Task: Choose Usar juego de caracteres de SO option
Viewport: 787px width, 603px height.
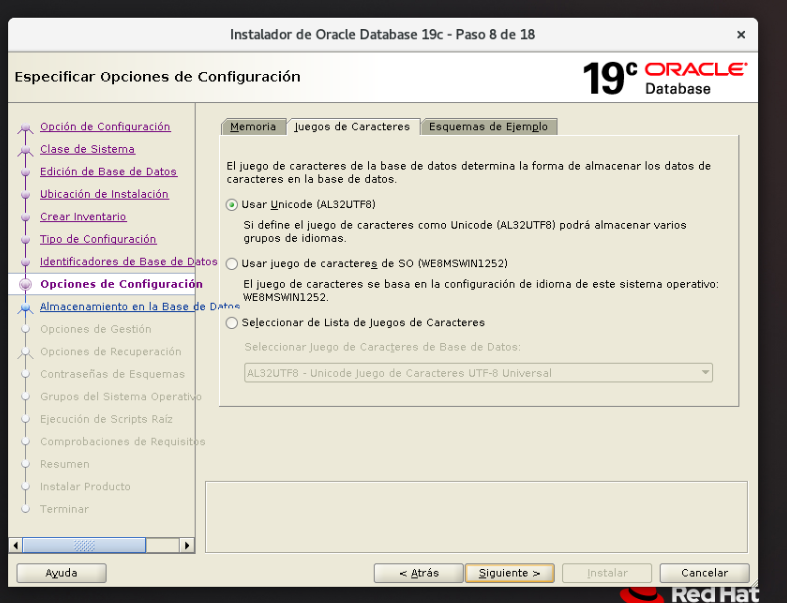Action: [367, 264]
